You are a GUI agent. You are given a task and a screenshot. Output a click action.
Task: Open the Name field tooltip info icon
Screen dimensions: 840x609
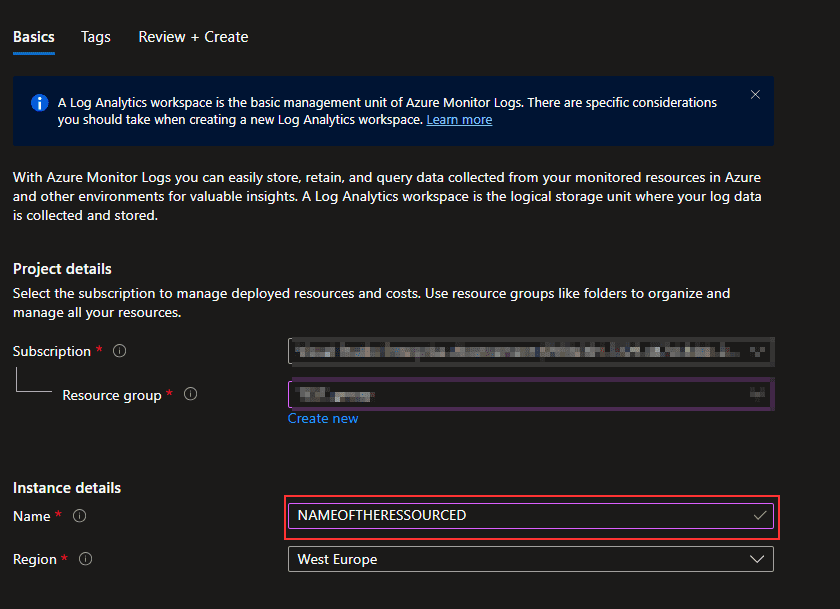point(80,516)
